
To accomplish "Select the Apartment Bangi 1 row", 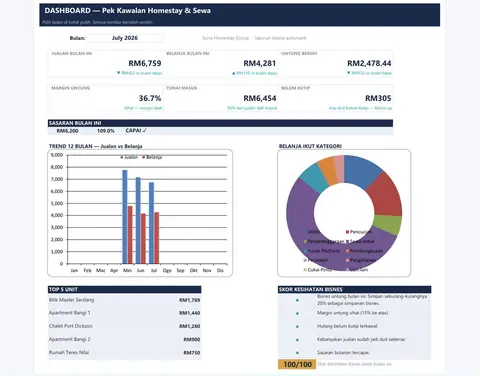I will 125,313.
